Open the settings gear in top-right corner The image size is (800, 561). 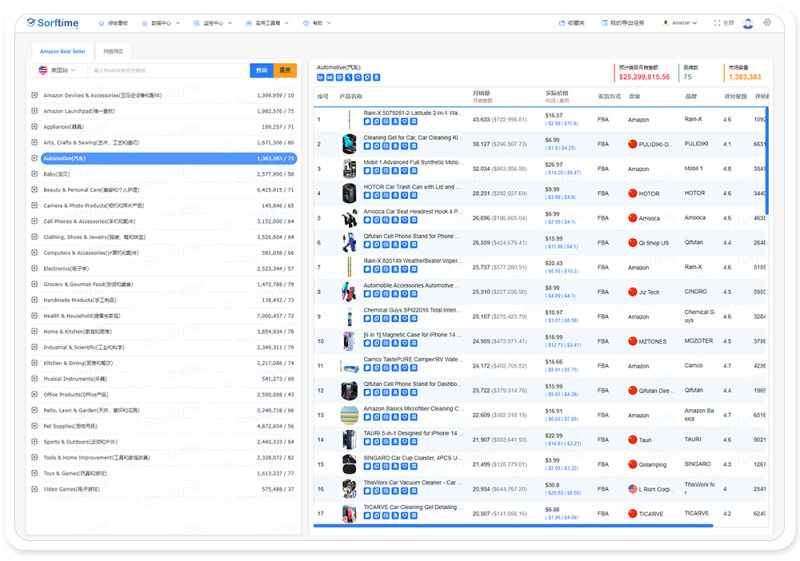pyautogui.click(x=767, y=22)
